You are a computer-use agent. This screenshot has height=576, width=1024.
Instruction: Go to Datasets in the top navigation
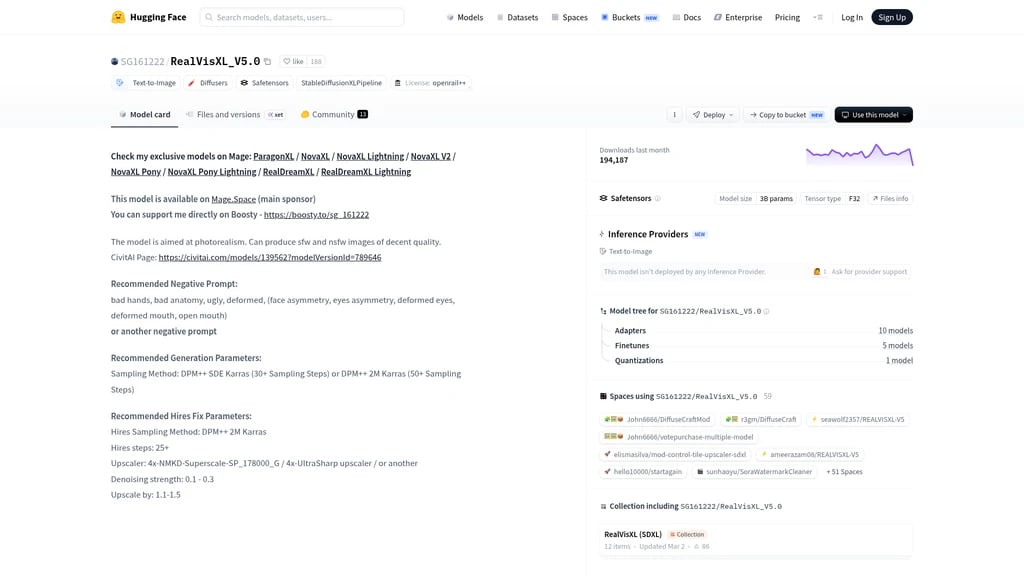(517, 18)
